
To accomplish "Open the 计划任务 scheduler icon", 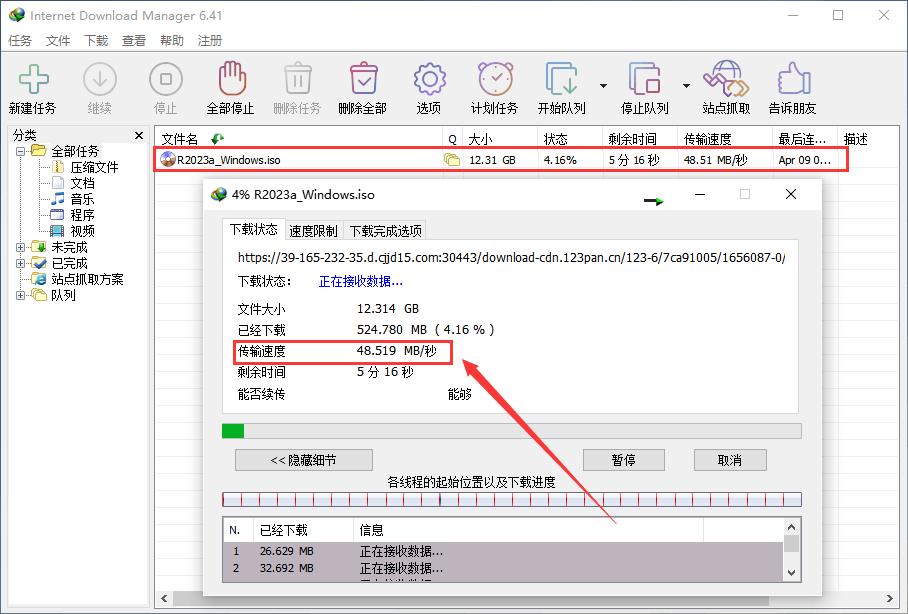I will pyautogui.click(x=494, y=86).
